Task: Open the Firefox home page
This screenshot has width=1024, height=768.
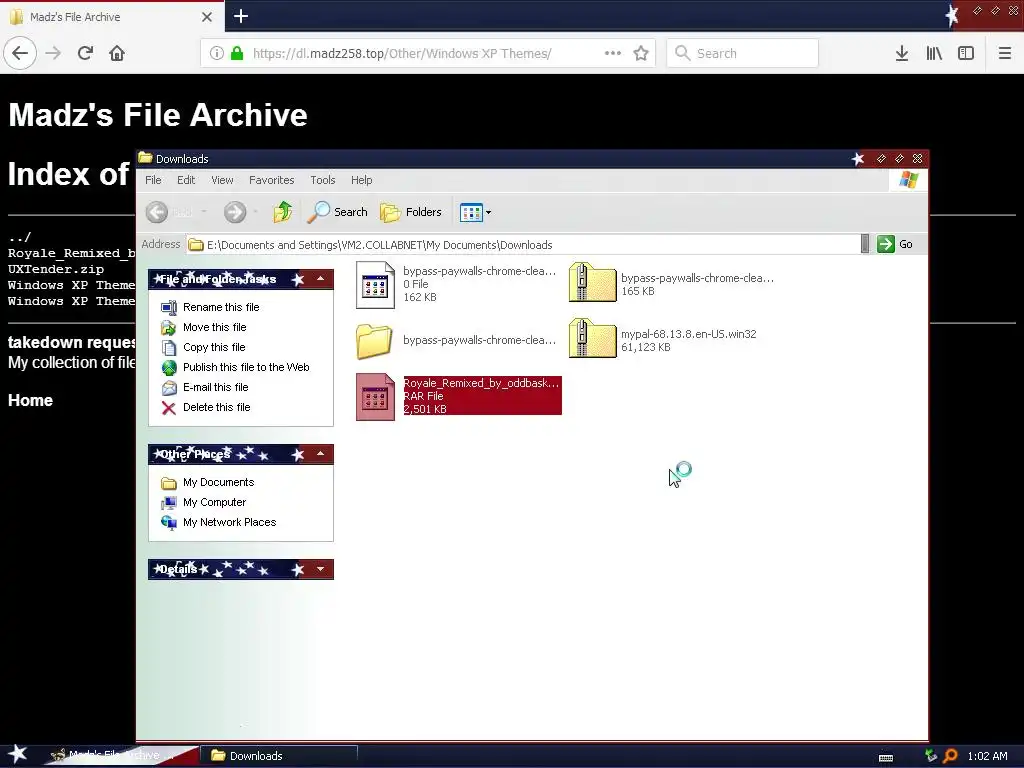Action: click(x=117, y=53)
